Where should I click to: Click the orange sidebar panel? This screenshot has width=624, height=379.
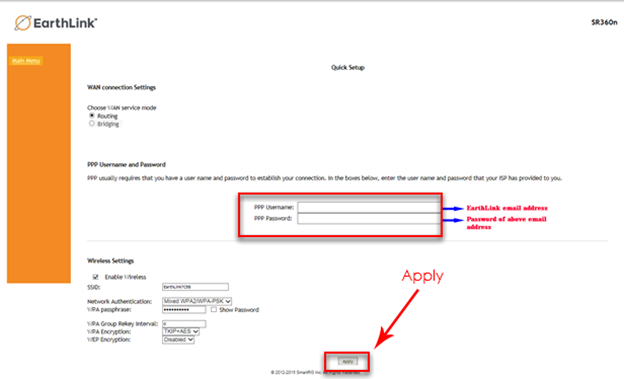tap(39, 163)
